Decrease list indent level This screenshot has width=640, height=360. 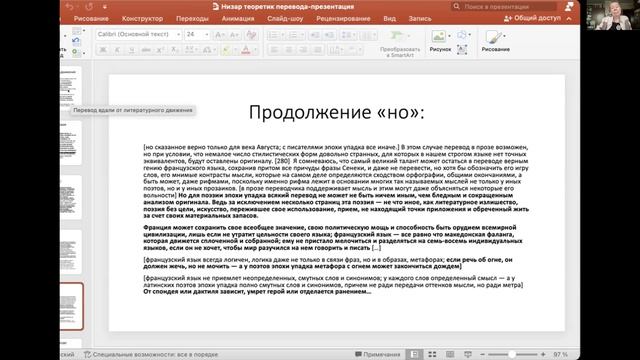pos(315,36)
